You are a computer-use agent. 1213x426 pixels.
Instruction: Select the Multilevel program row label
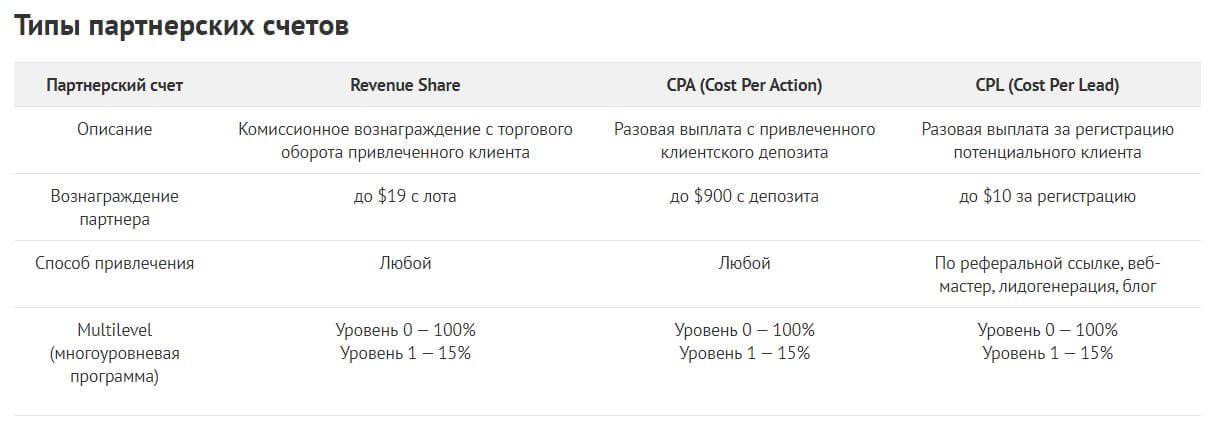115,354
